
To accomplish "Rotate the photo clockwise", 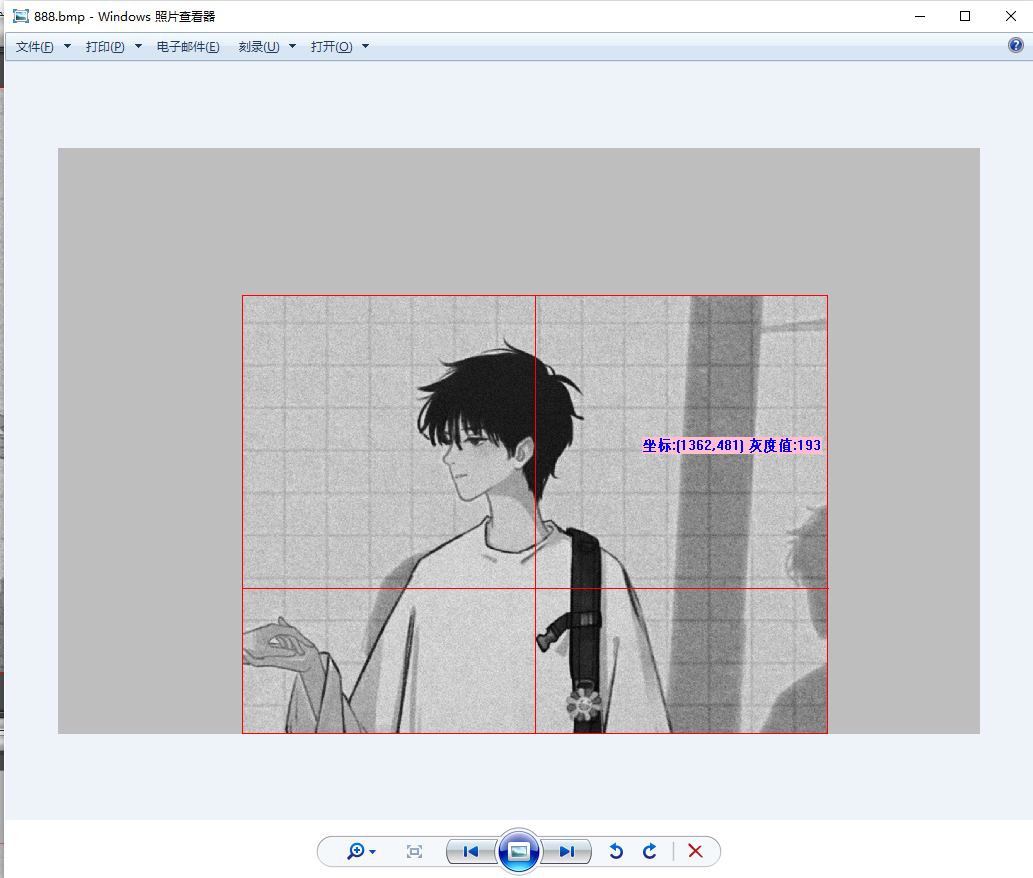I will click(649, 851).
